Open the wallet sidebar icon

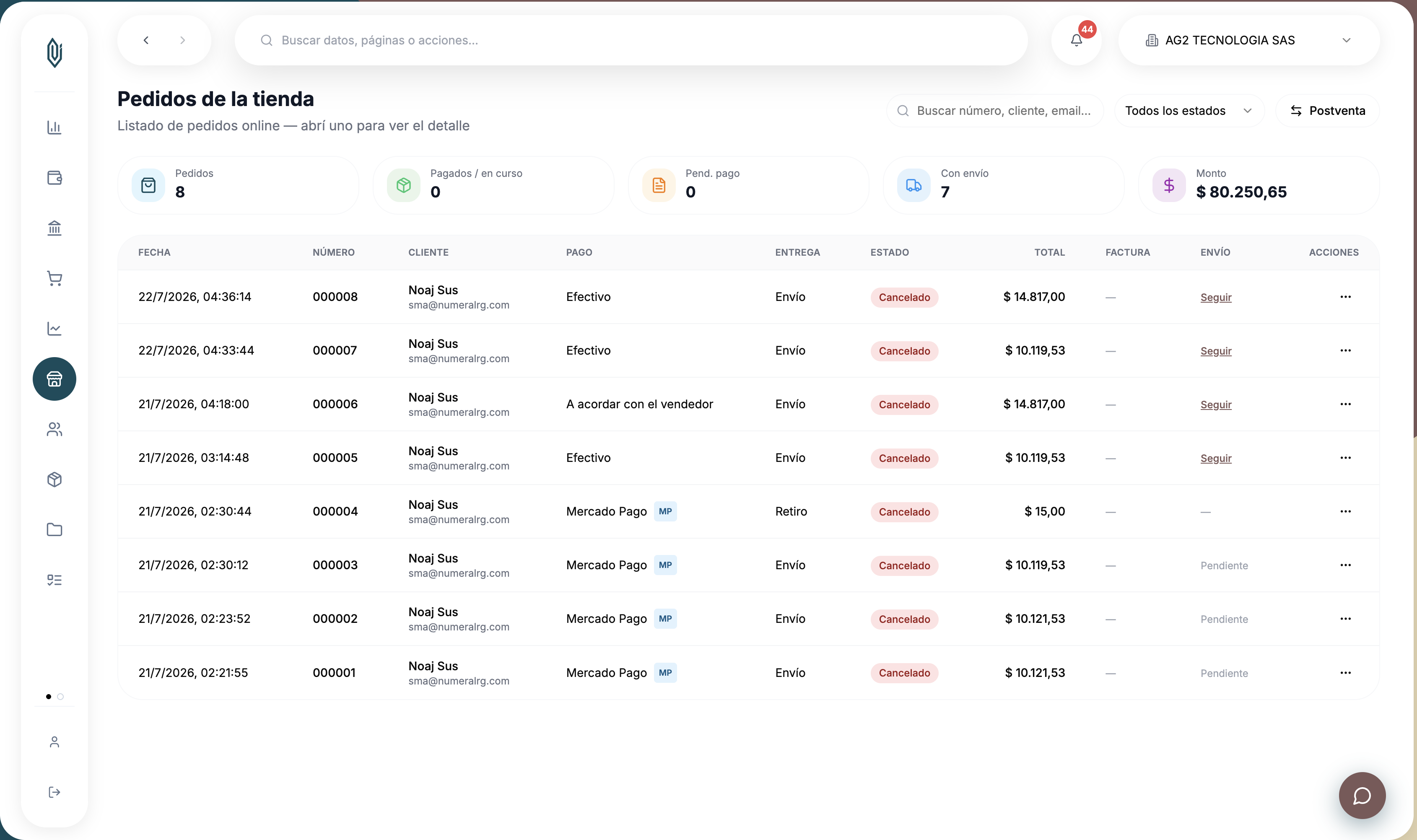(x=54, y=178)
